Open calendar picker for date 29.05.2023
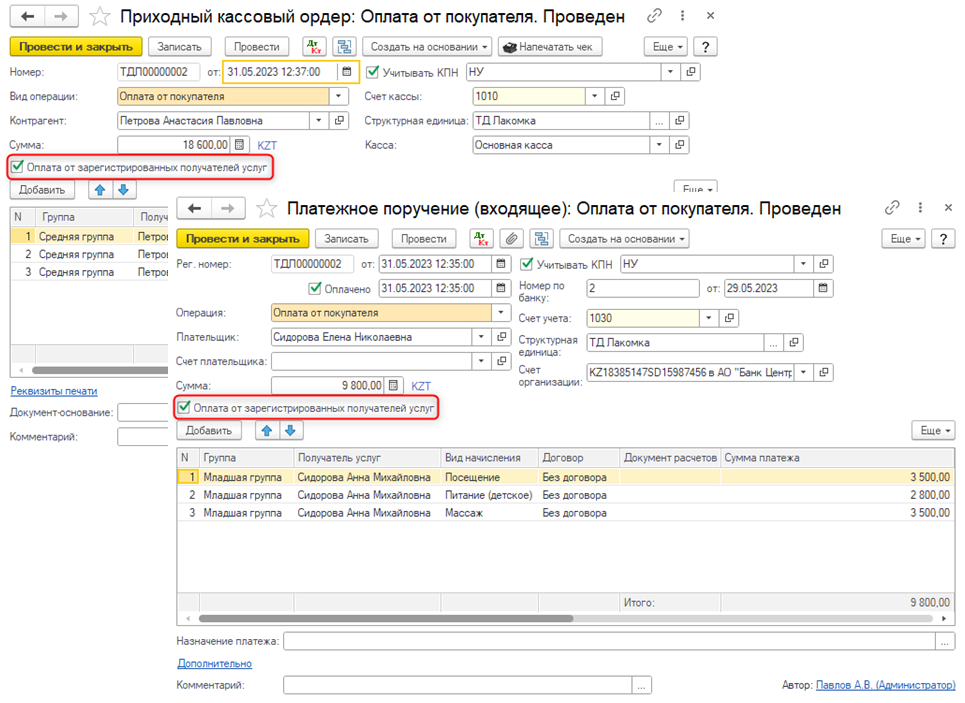The image size is (965, 703). [823, 289]
